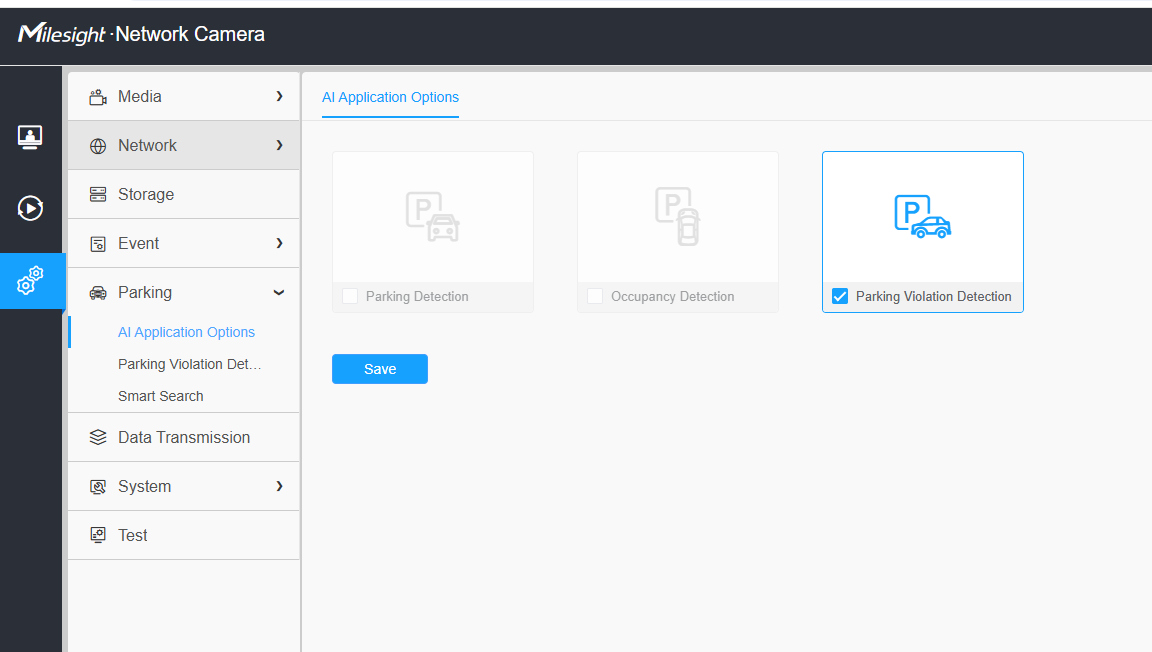Image resolution: width=1152 pixels, height=652 pixels.
Task: Click the Network menu label
Action: coord(148,146)
